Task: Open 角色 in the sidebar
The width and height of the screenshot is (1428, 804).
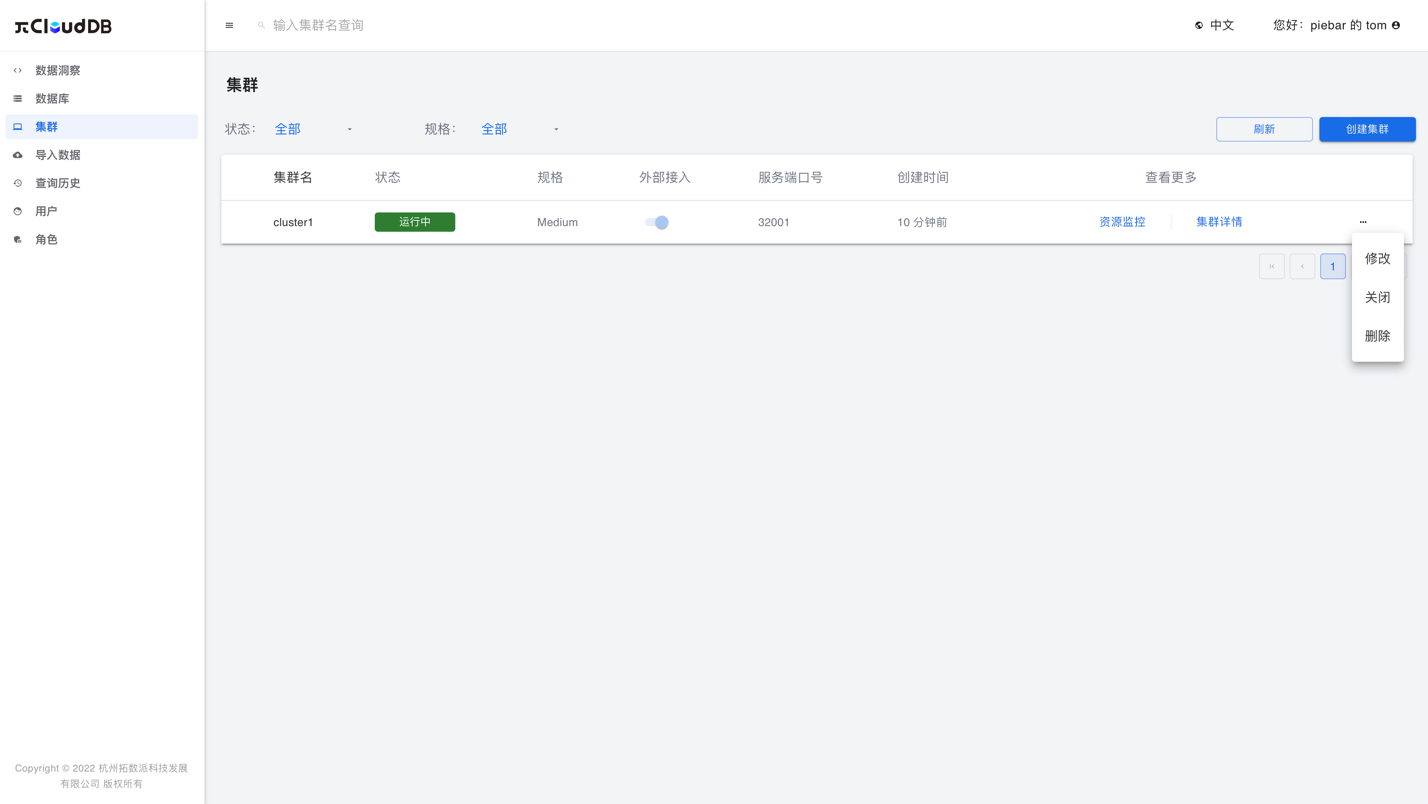Action: tap(102, 239)
